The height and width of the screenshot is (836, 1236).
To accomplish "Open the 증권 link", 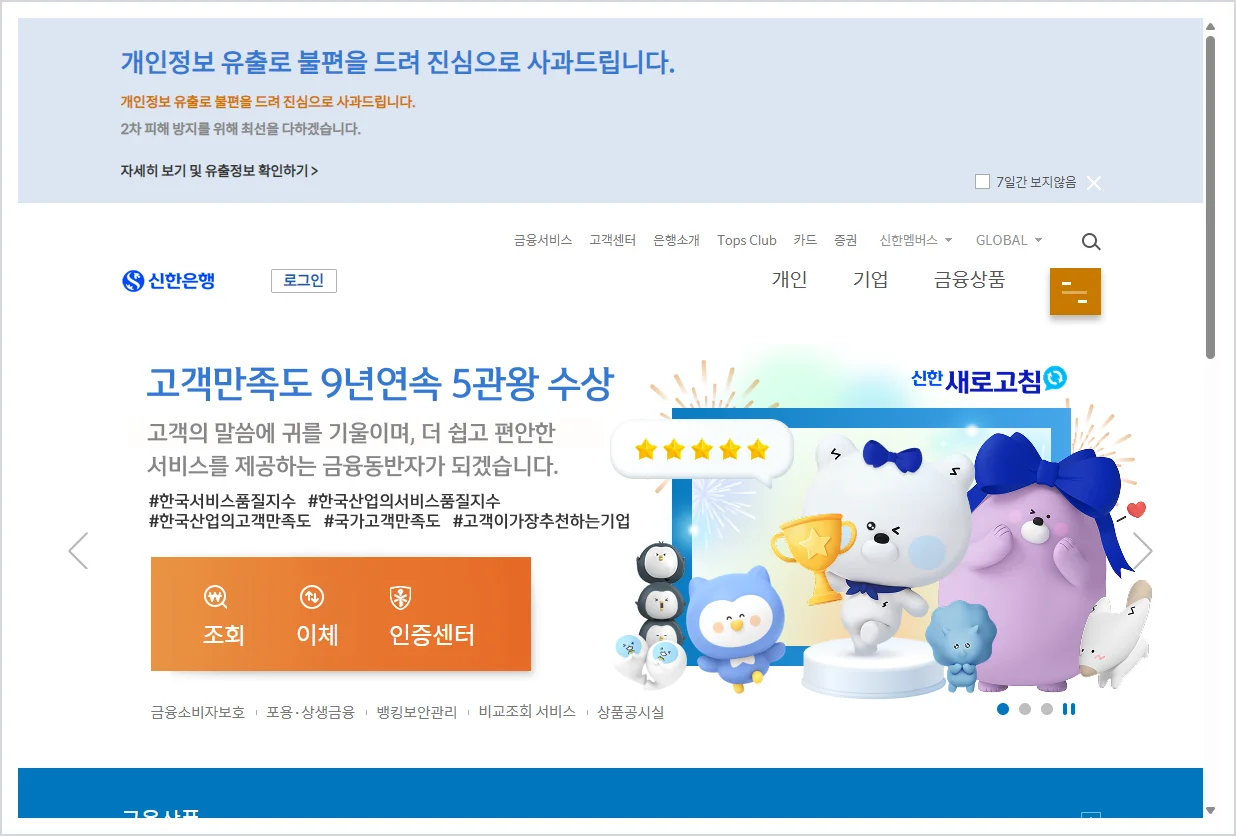I will point(846,240).
